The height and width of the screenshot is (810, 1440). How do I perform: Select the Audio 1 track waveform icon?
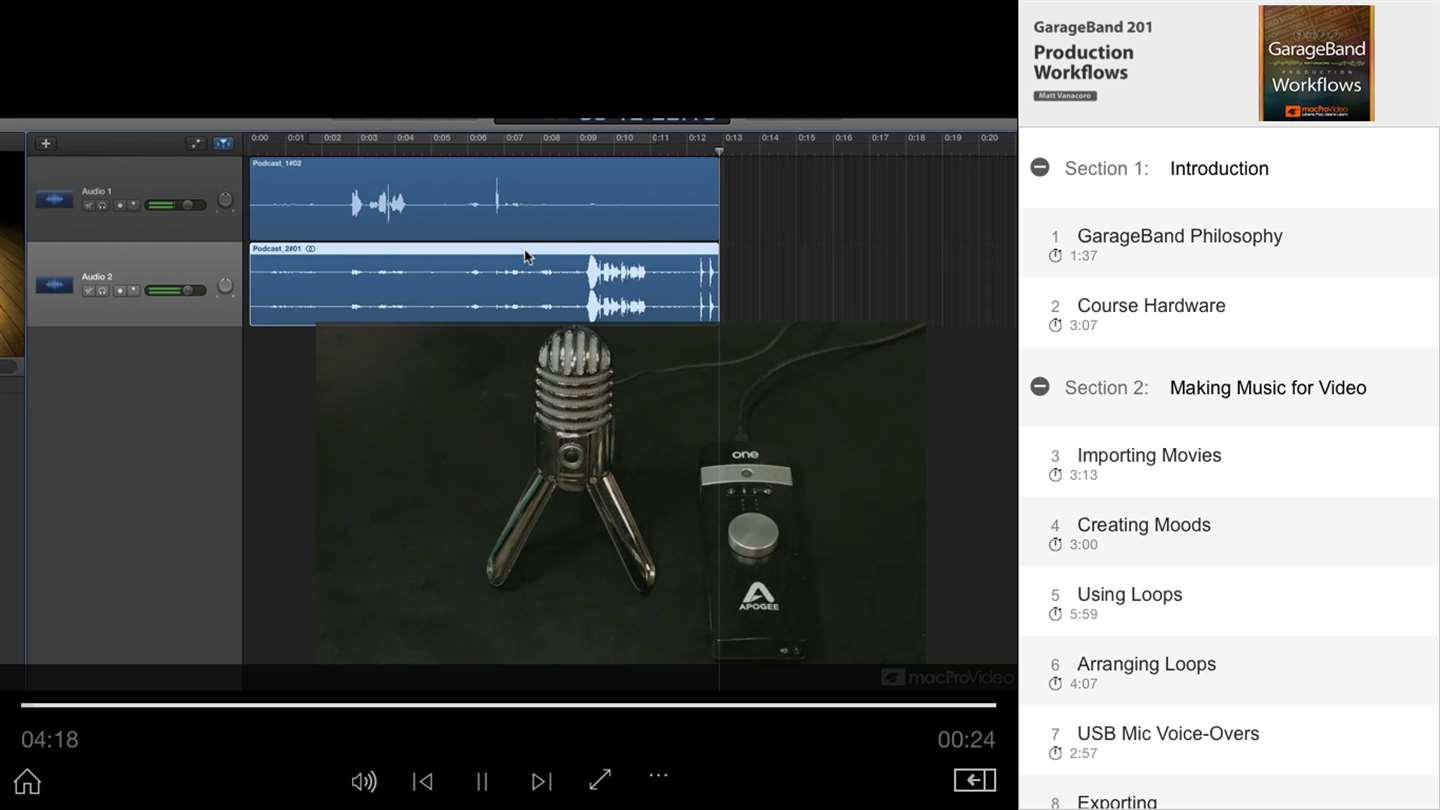point(54,199)
